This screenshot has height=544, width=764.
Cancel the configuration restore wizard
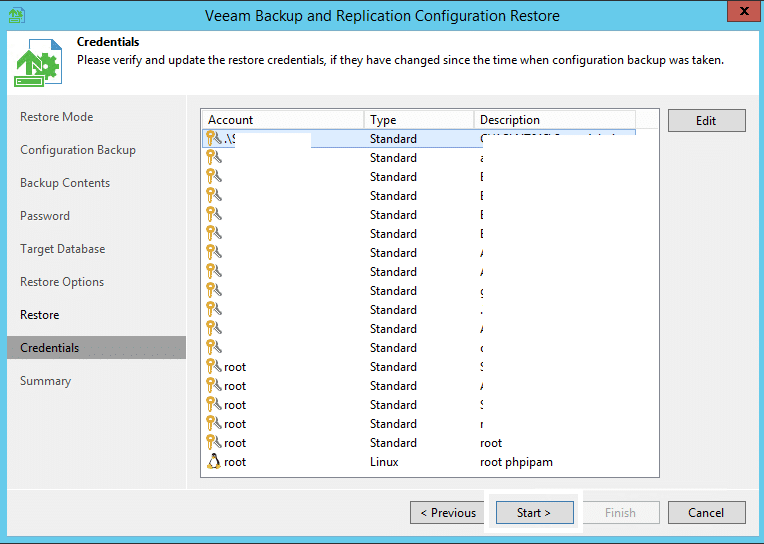tap(707, 513)
